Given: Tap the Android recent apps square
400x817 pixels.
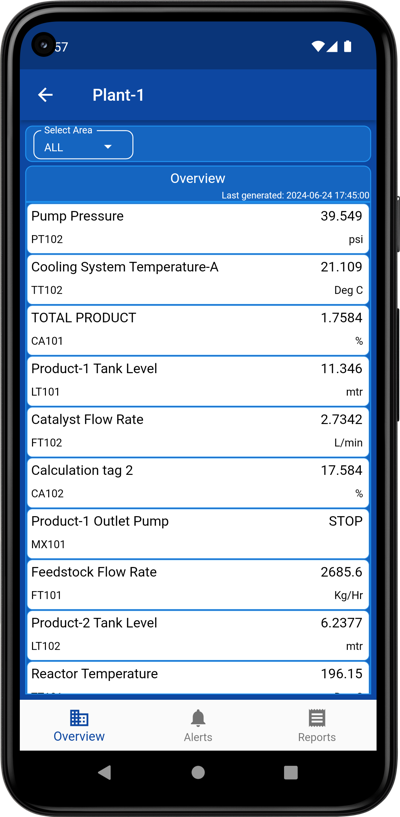Looking at the screenshot, I should tap(291, 772).
